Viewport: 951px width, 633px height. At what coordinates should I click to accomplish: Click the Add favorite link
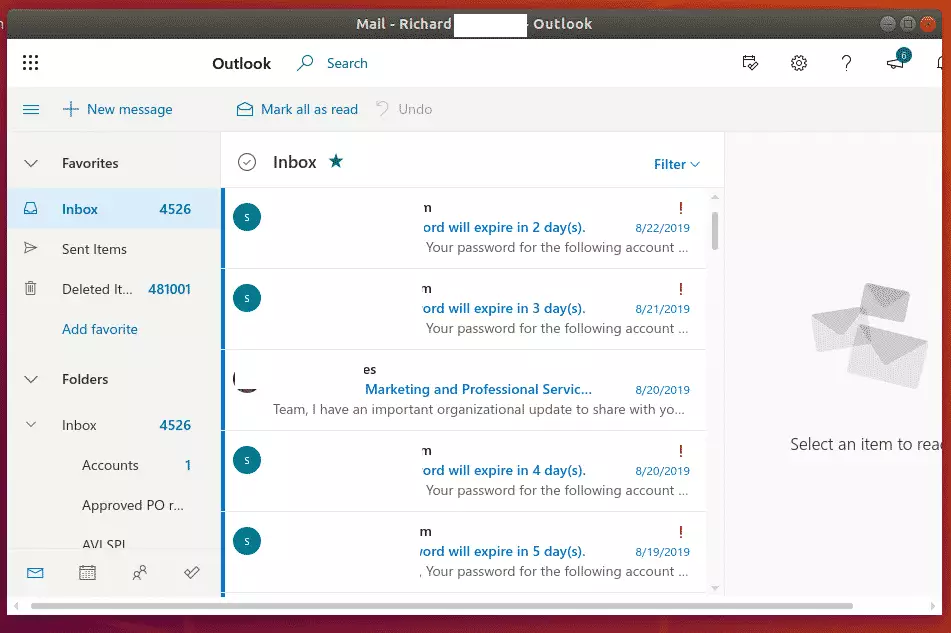pyautogui.click(x=99, y=329)
